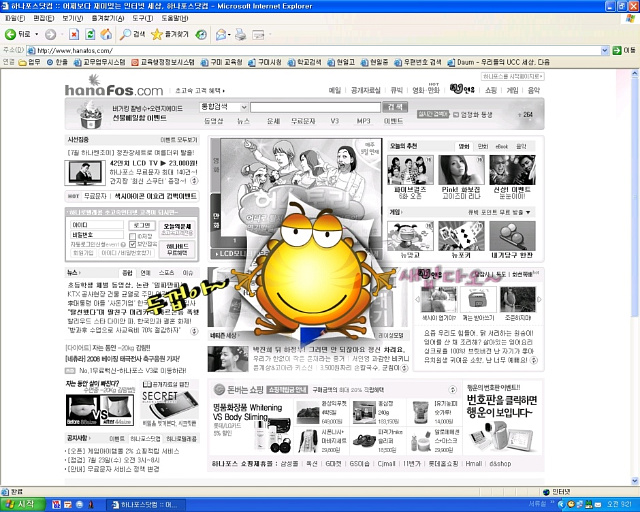Open the 보기(V) menu

pyautogui.click(x=73, y=18)
